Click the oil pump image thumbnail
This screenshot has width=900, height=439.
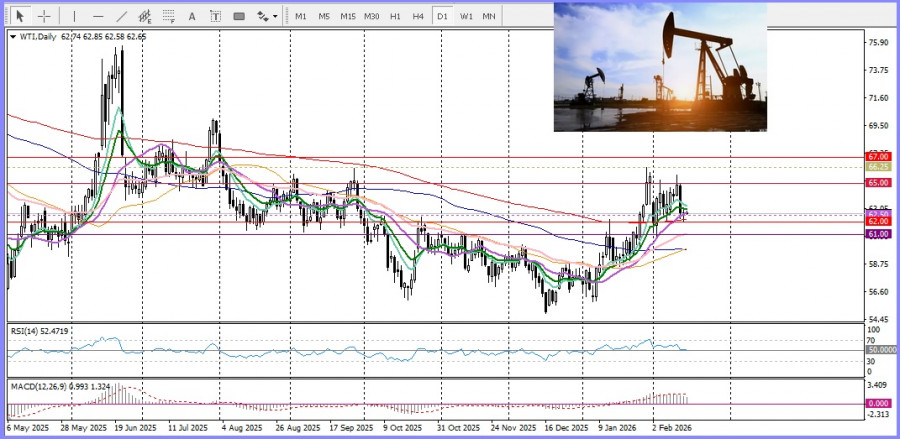coord(660,67)
